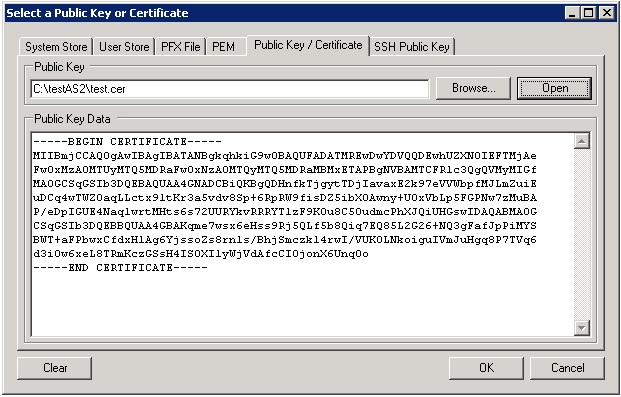Close the dialog with the X button
621x397 pixels.
pos(606,13)
